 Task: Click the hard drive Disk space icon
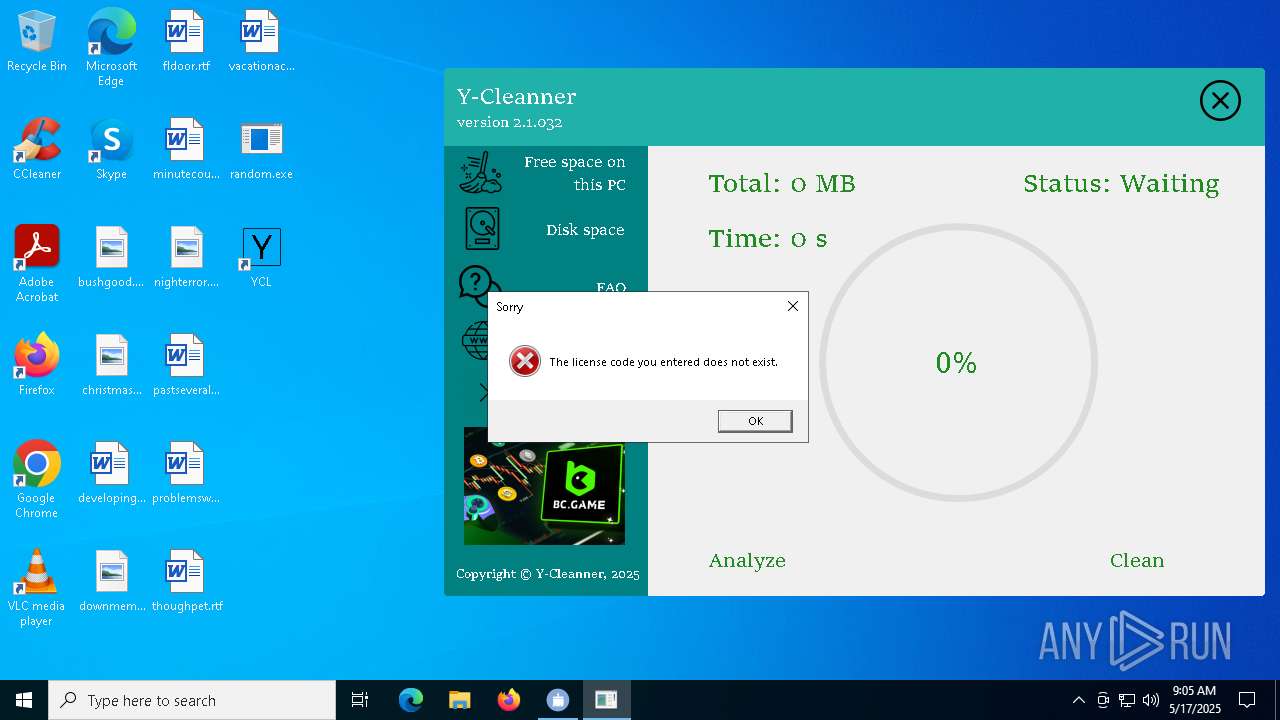click(x=482, y=229)
